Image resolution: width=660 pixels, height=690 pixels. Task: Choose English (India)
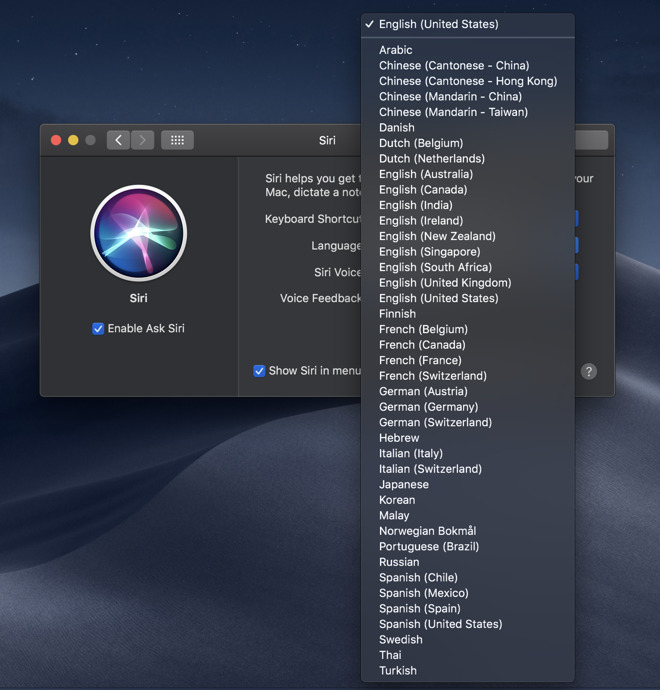click(468, 205)
